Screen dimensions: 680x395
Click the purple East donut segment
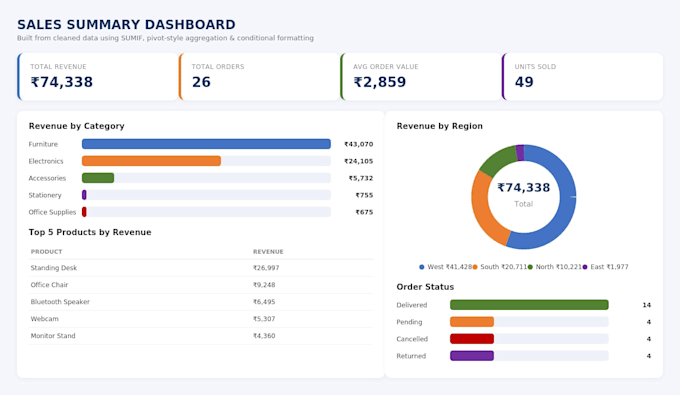(520, 153)
